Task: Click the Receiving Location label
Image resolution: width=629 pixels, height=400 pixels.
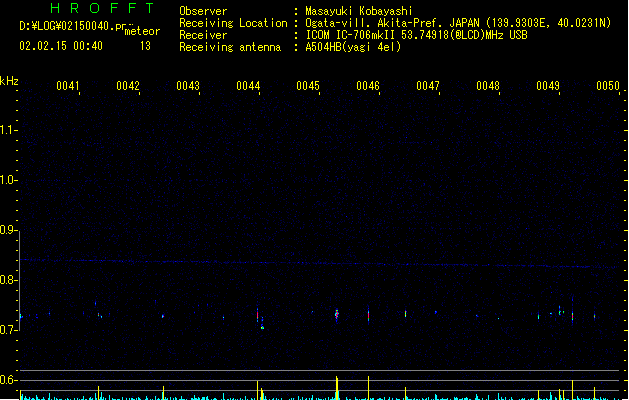Action: pos(233,23)
